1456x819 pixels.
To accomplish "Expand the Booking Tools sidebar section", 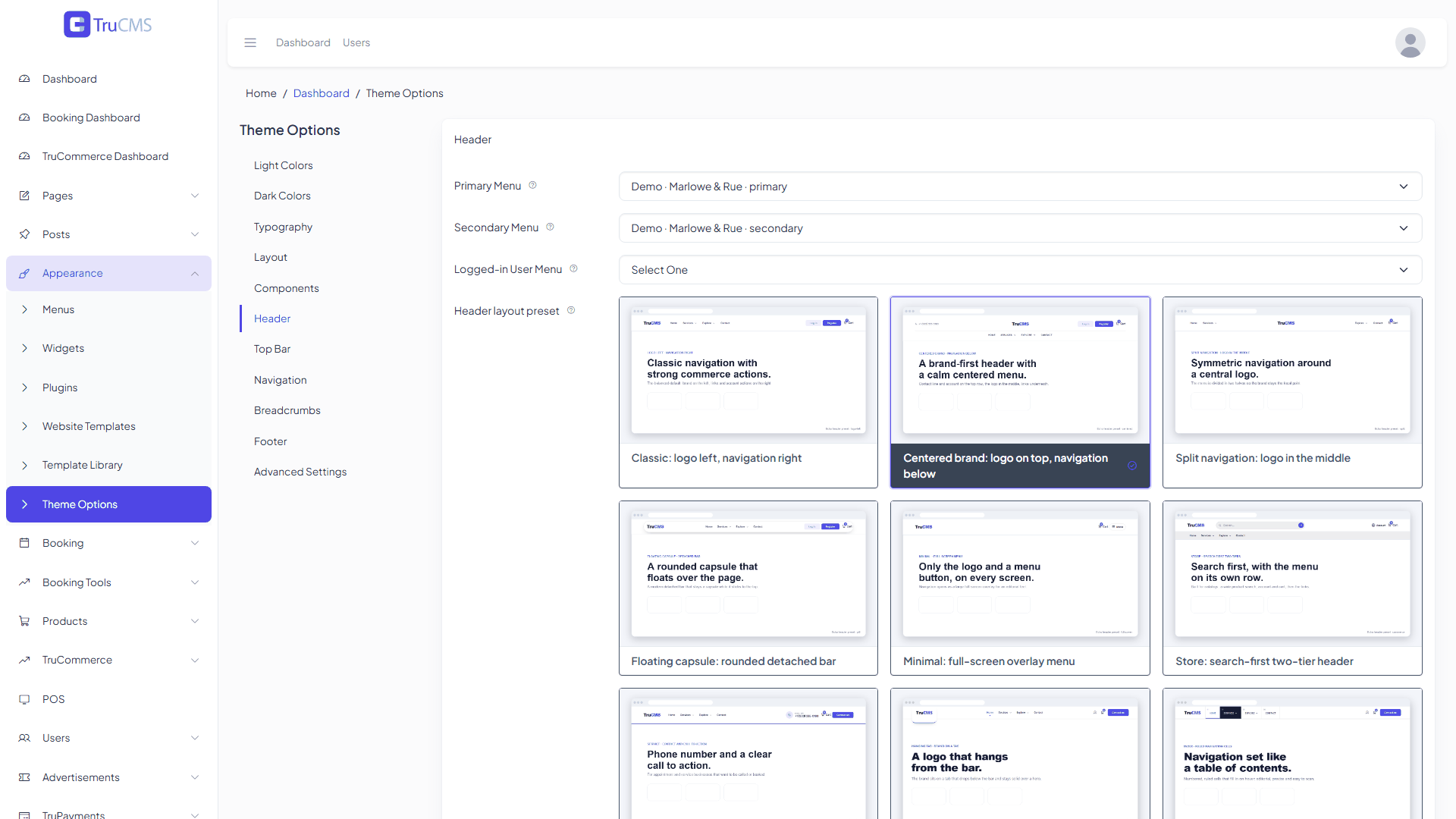I will click(195, 582).
